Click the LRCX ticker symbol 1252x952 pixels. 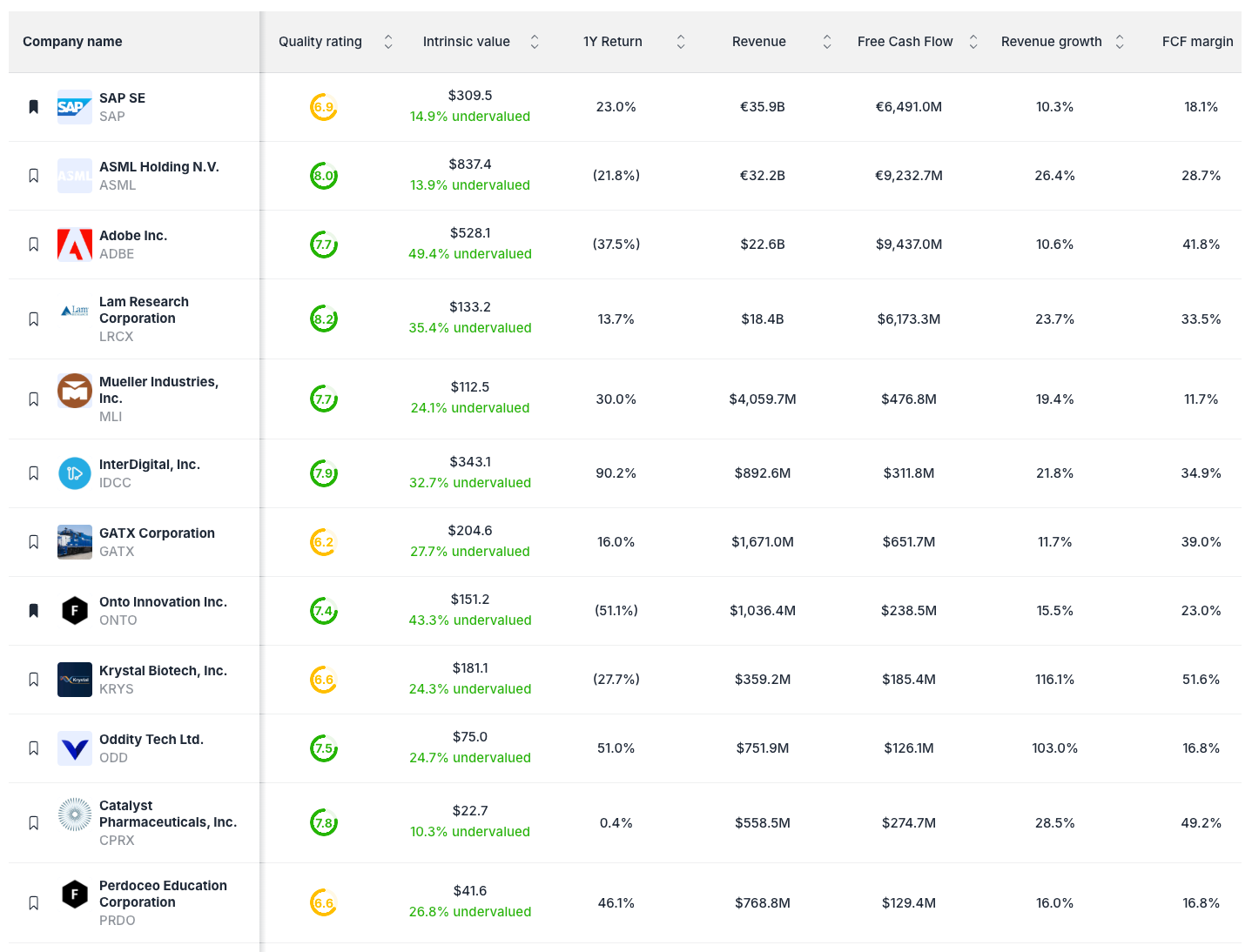(x=116, y=337)
